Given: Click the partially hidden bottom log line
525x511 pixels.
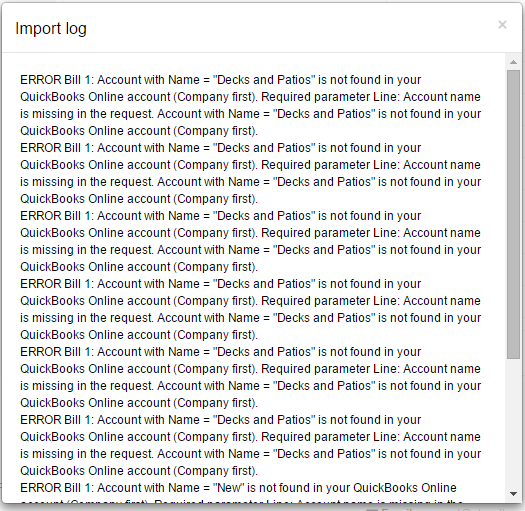Looking at the screenshot, I should click(x=242, y=501).
